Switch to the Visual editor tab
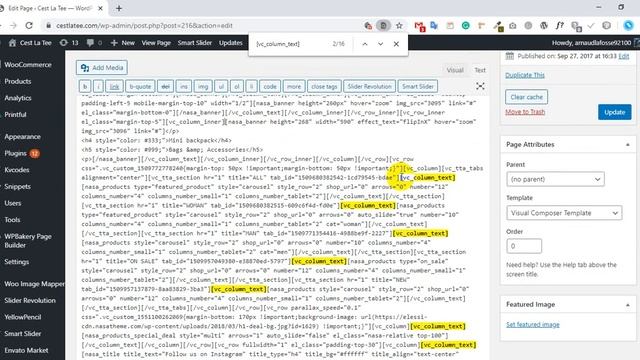Image resolution: width=640 pixels, height=360 pixels. tap(455, 70)
